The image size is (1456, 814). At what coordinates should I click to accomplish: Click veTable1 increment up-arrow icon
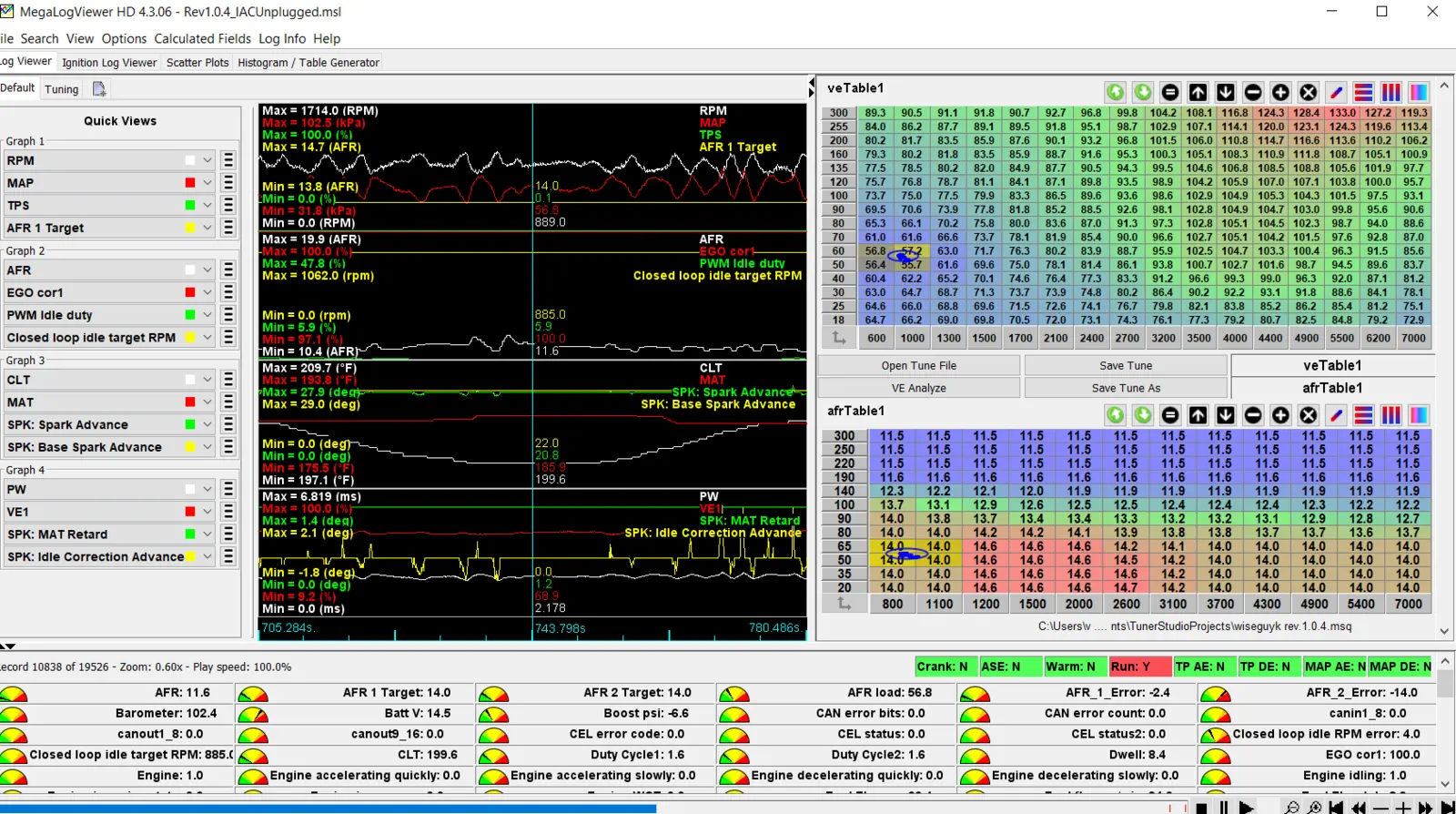pos(1198,92)
